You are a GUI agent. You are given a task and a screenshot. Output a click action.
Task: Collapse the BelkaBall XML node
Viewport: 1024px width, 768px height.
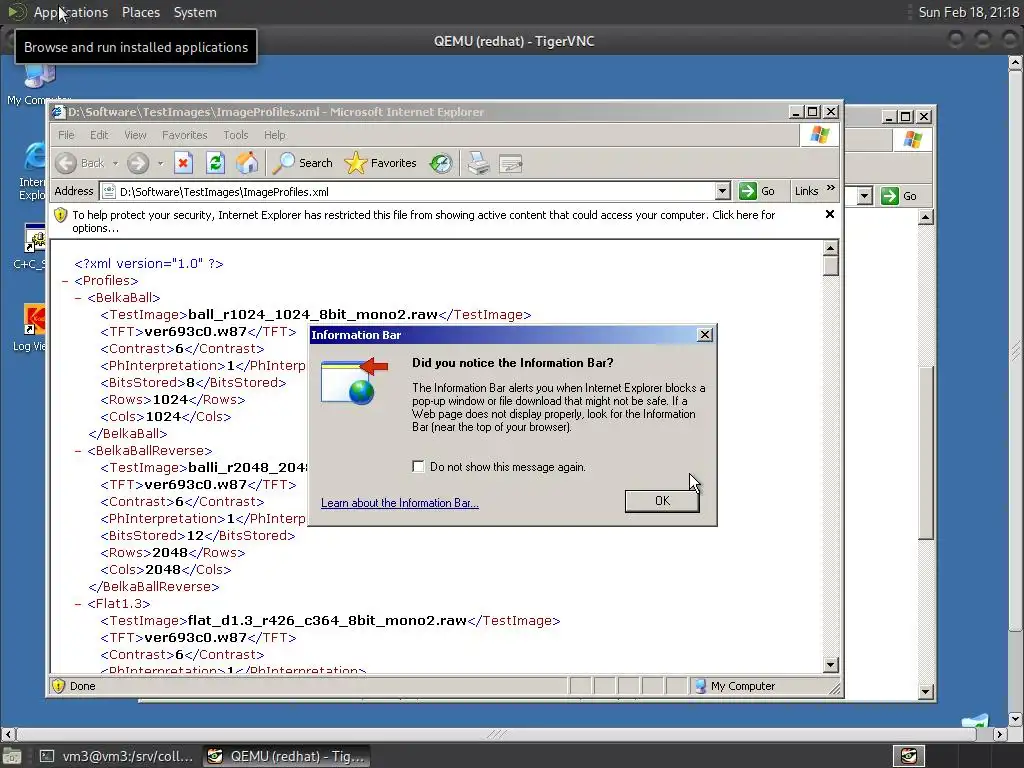[x=78, y=298]
